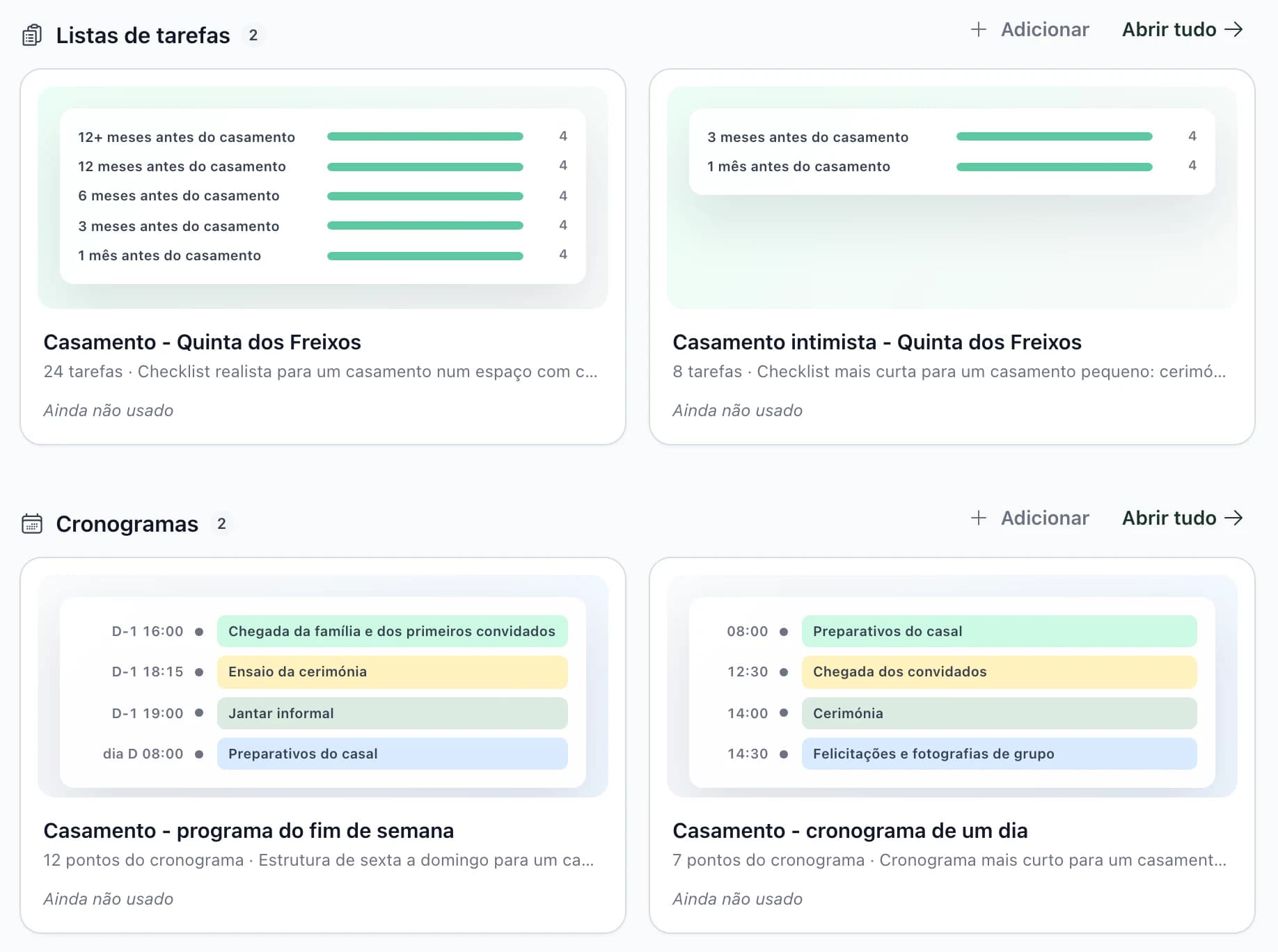Screen dimensions: 1278x952
Task: Click the green Chegada da família e dos primeiros convidados entry
Action: click(392, 631)
